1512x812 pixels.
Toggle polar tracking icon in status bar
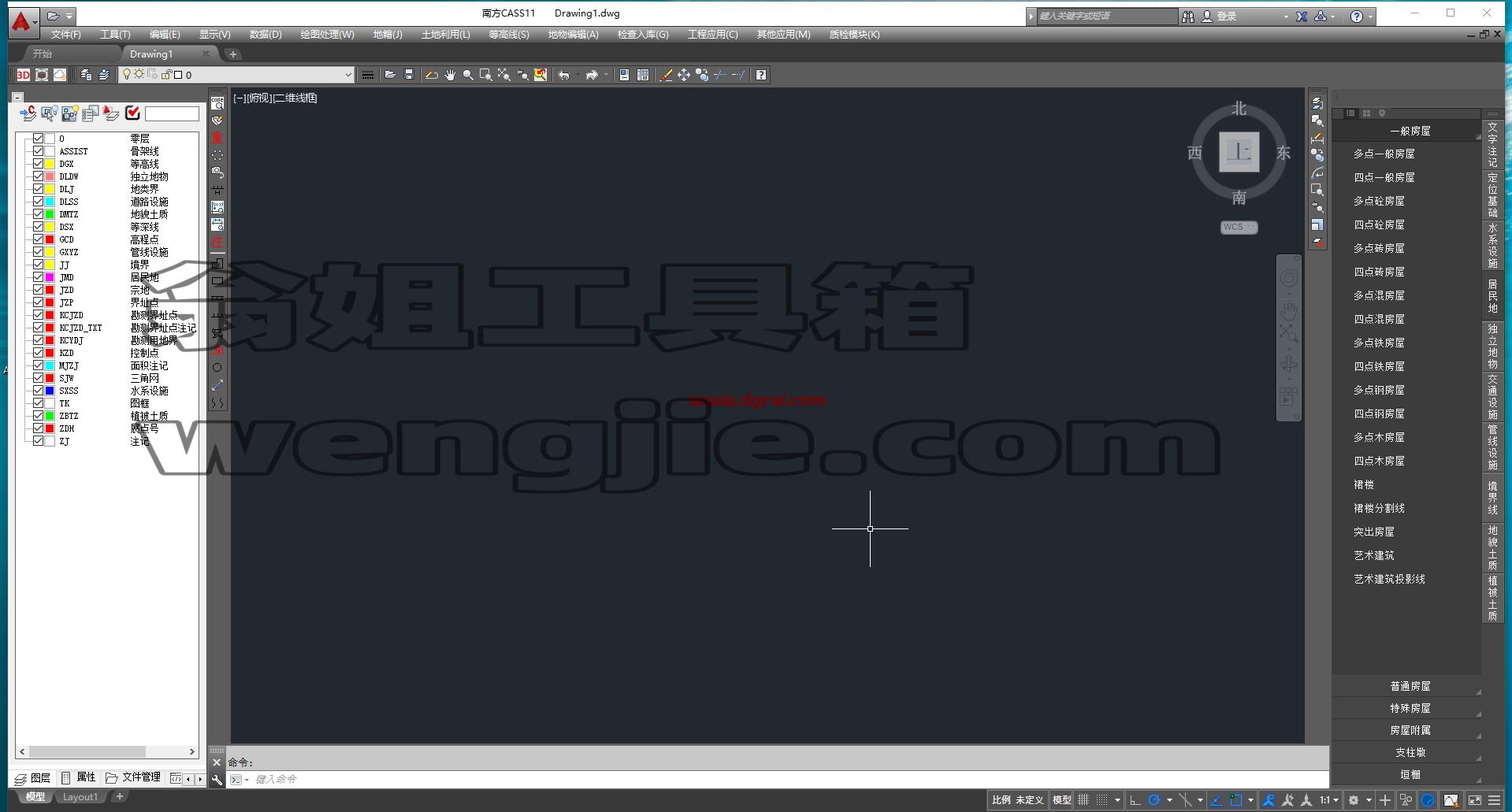click(x=1154, y=800)
